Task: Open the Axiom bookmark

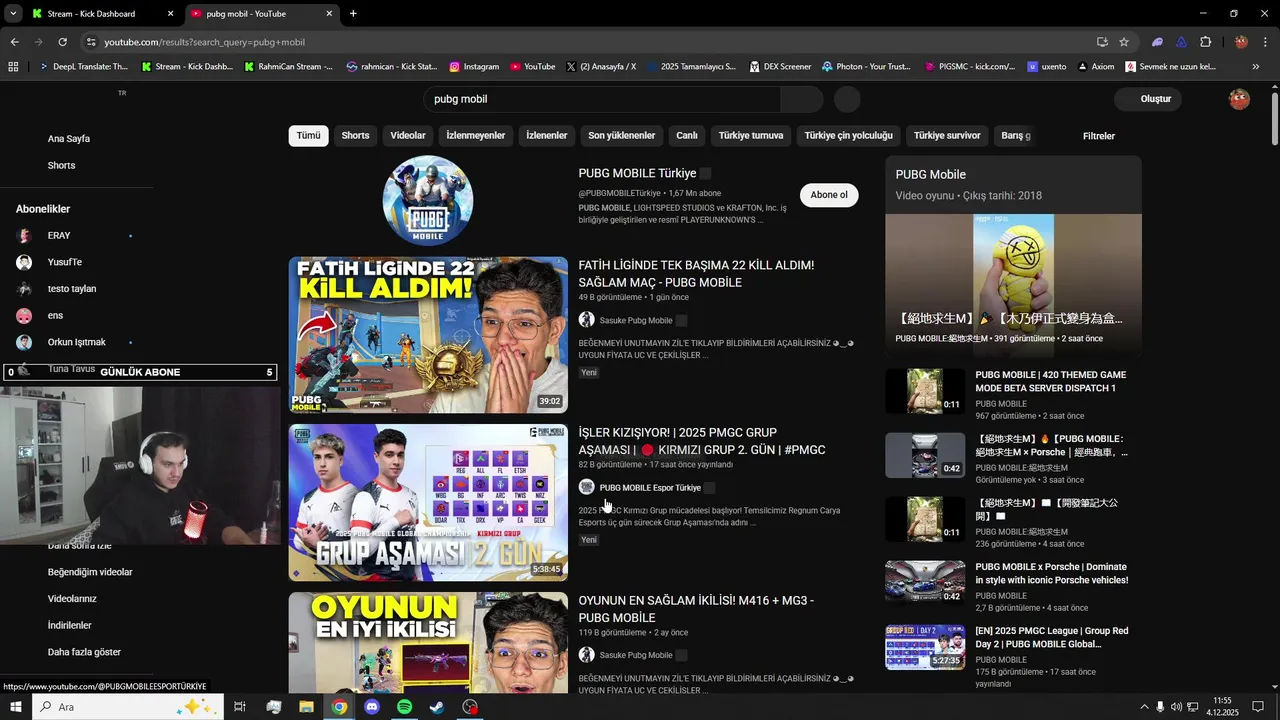Action: [1095, 67]
